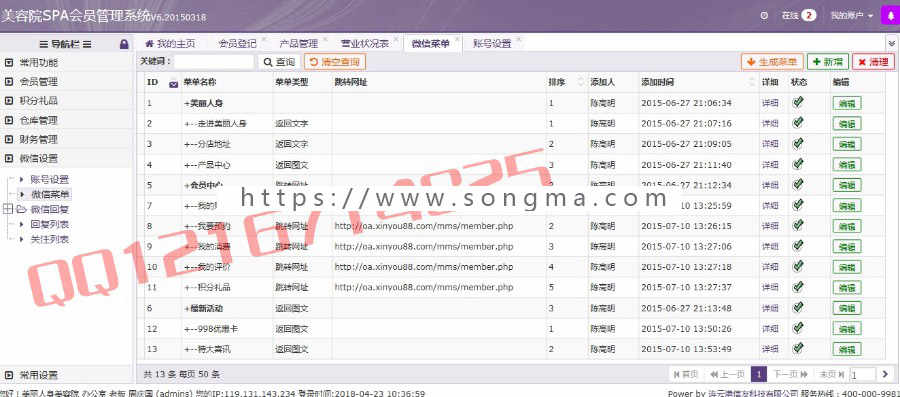The width and height of the screenshot is (900, 397).
Task: Click the settings gear icon in header
Action: pos(764,16)
